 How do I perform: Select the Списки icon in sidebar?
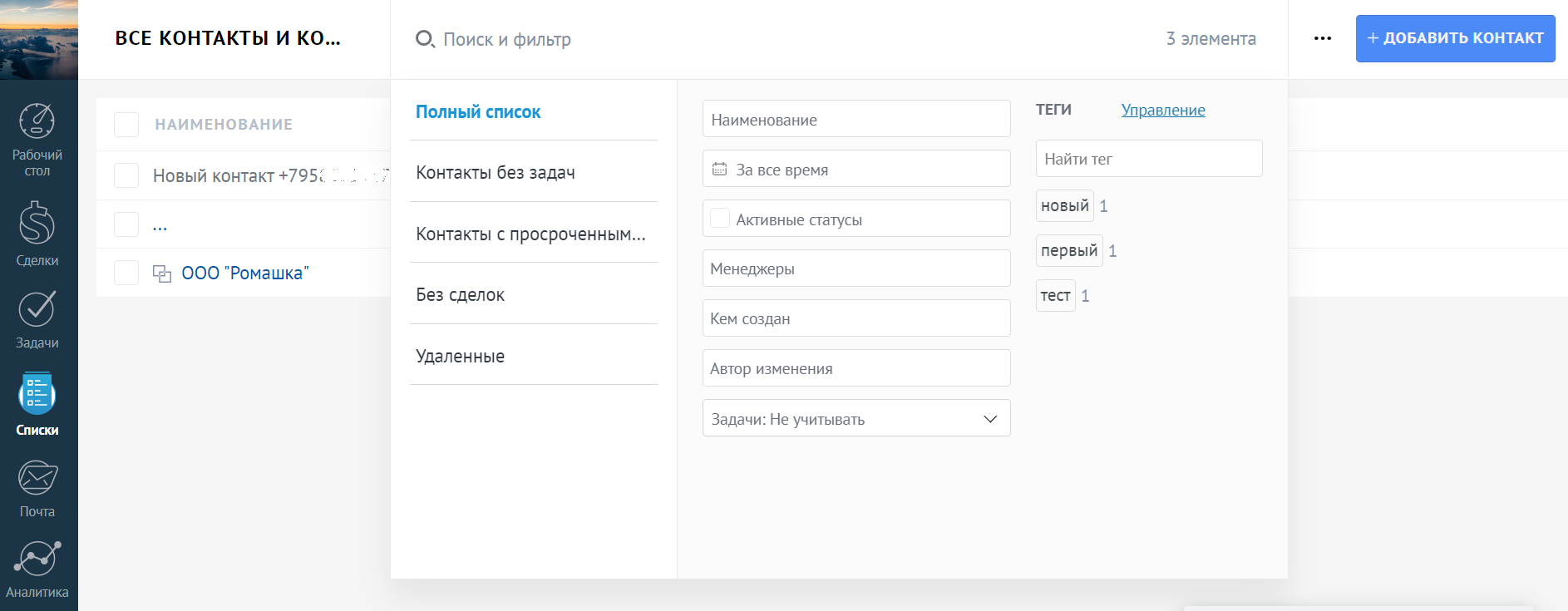(37, 394)
